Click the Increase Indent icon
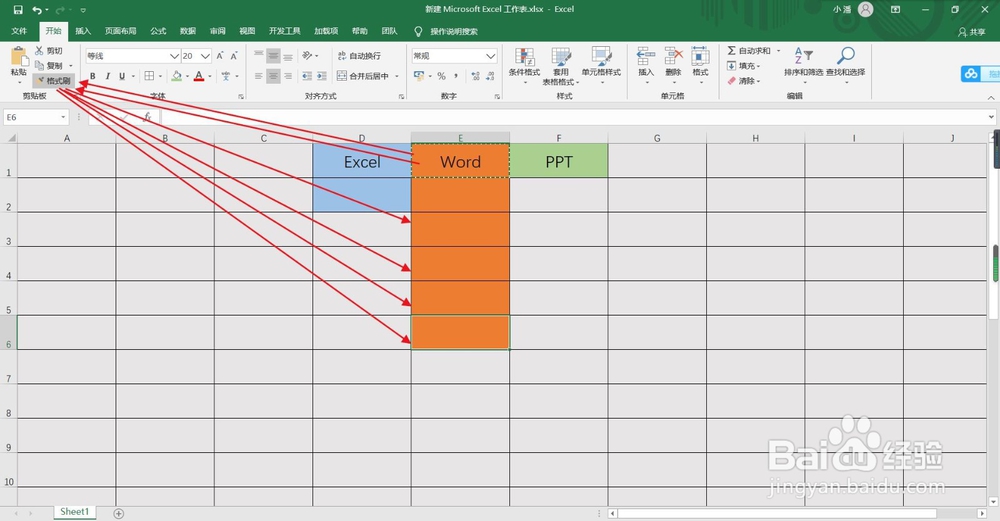Image resolution: width=1000 pixels, height=521 pixels. coord(322,76)
